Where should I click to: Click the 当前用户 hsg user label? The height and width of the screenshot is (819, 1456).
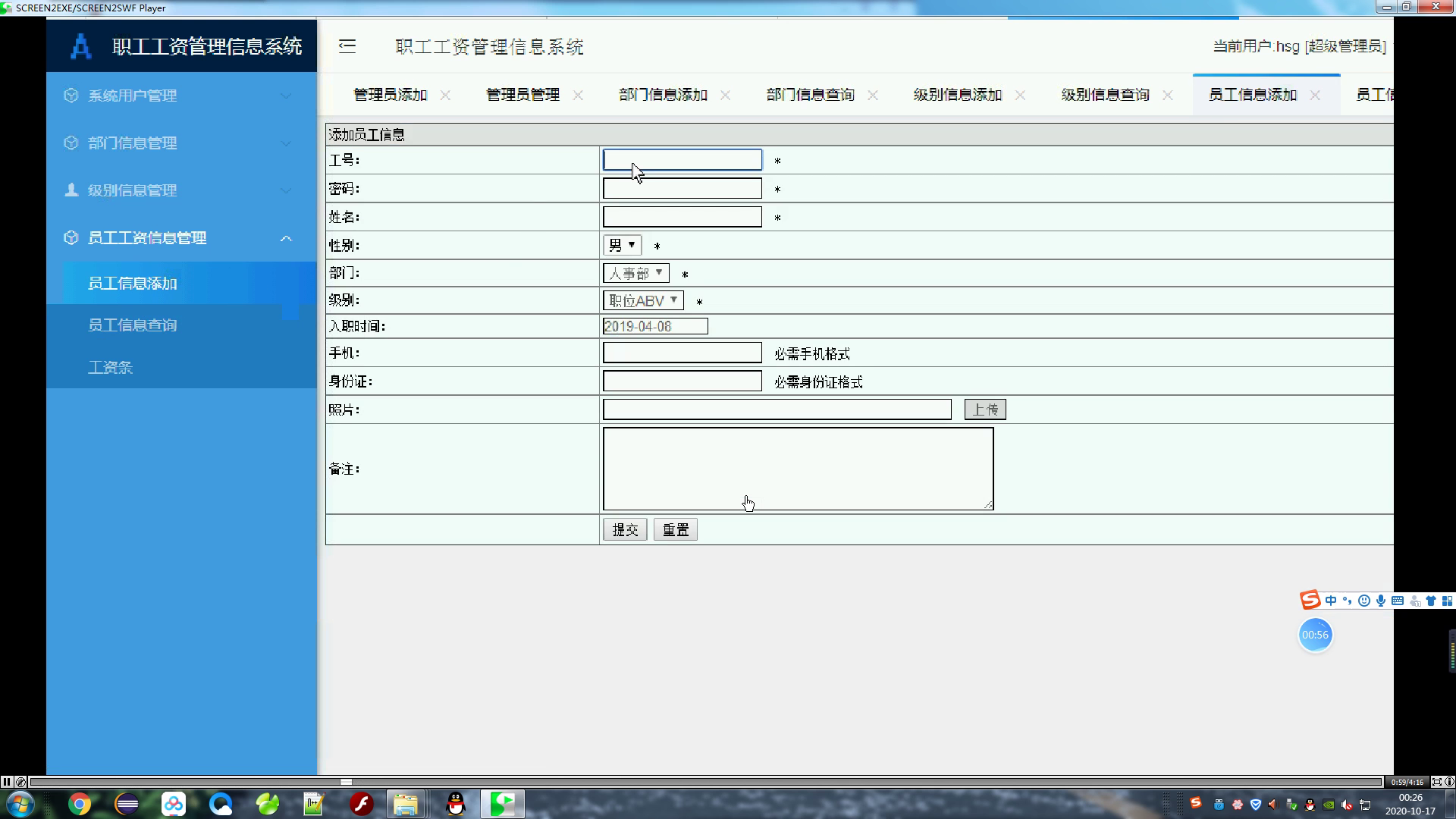click(x=1299, y=46)
